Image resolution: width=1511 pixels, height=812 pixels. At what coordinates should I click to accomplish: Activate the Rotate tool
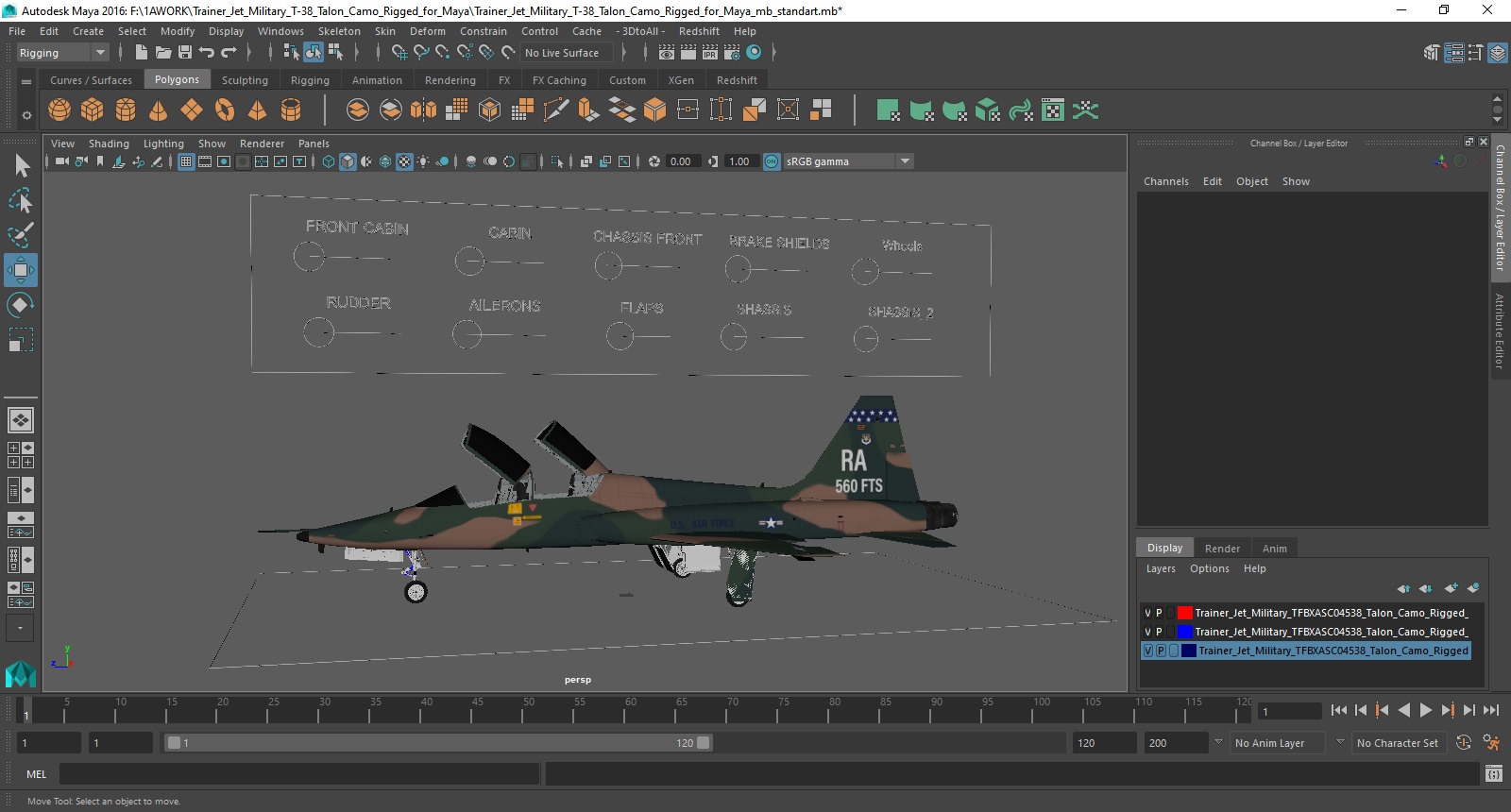click(x=21, y=305)
